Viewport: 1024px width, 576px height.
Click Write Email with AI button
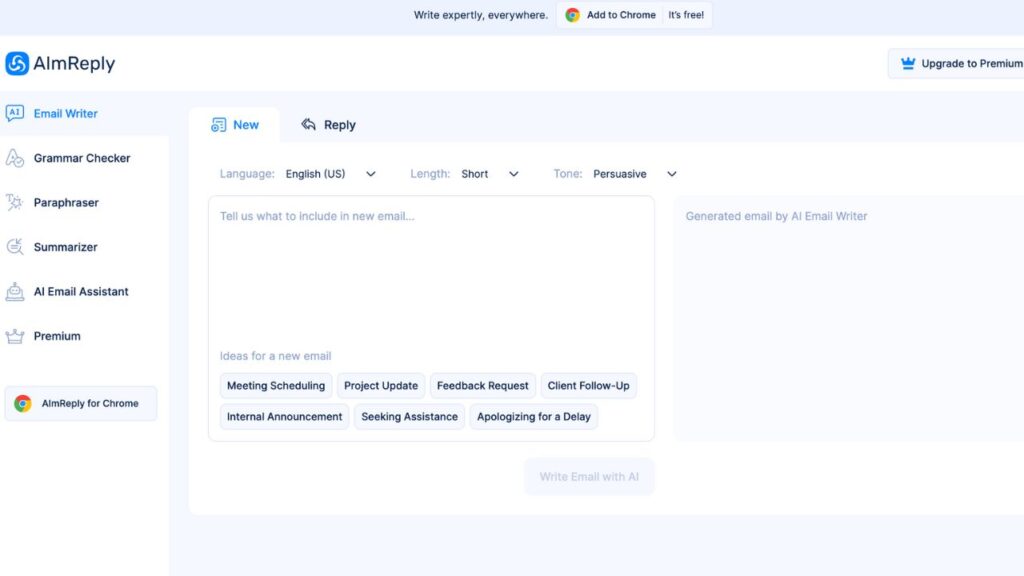[x=589, y=477]
